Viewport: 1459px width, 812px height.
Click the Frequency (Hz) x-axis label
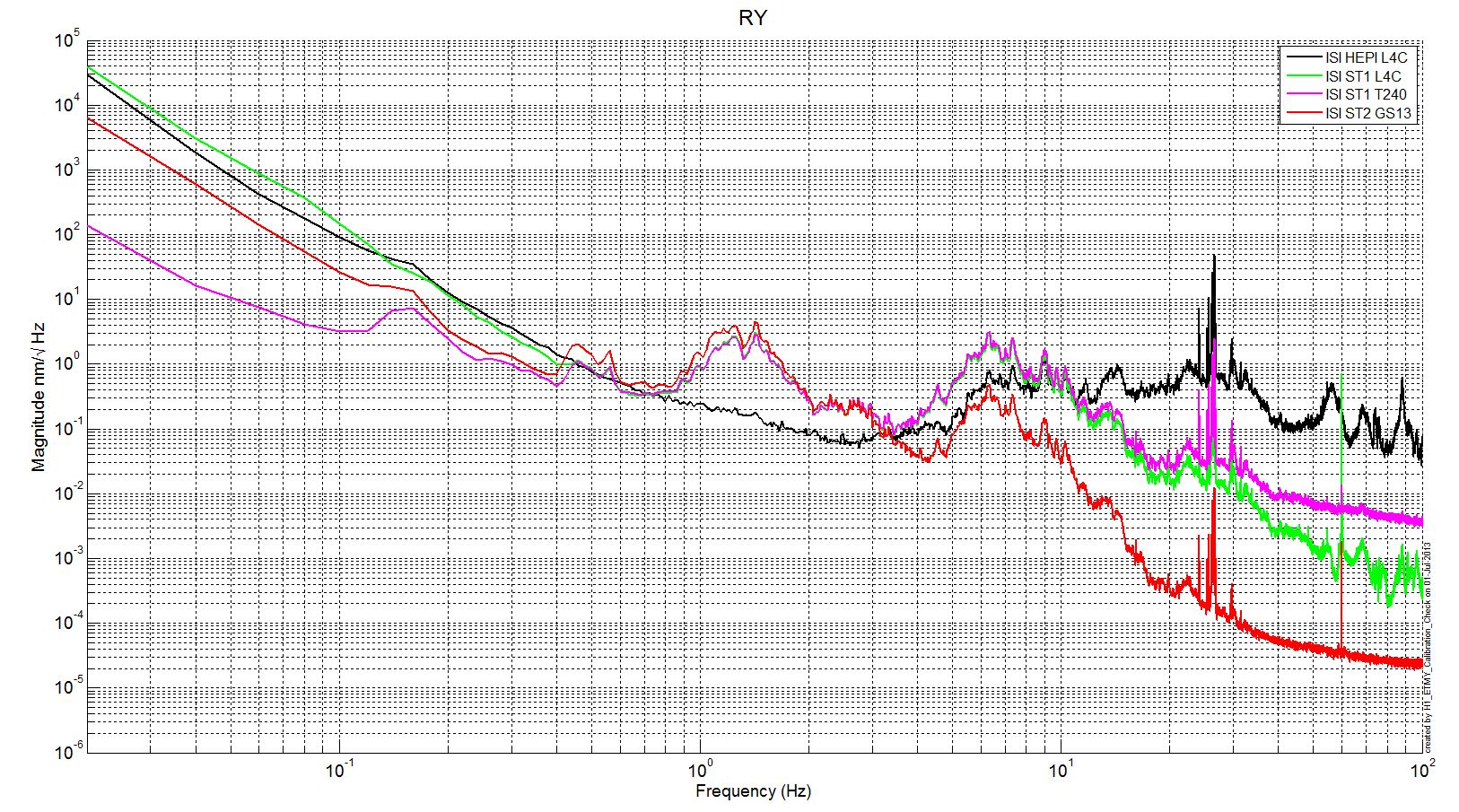point(753,791)
